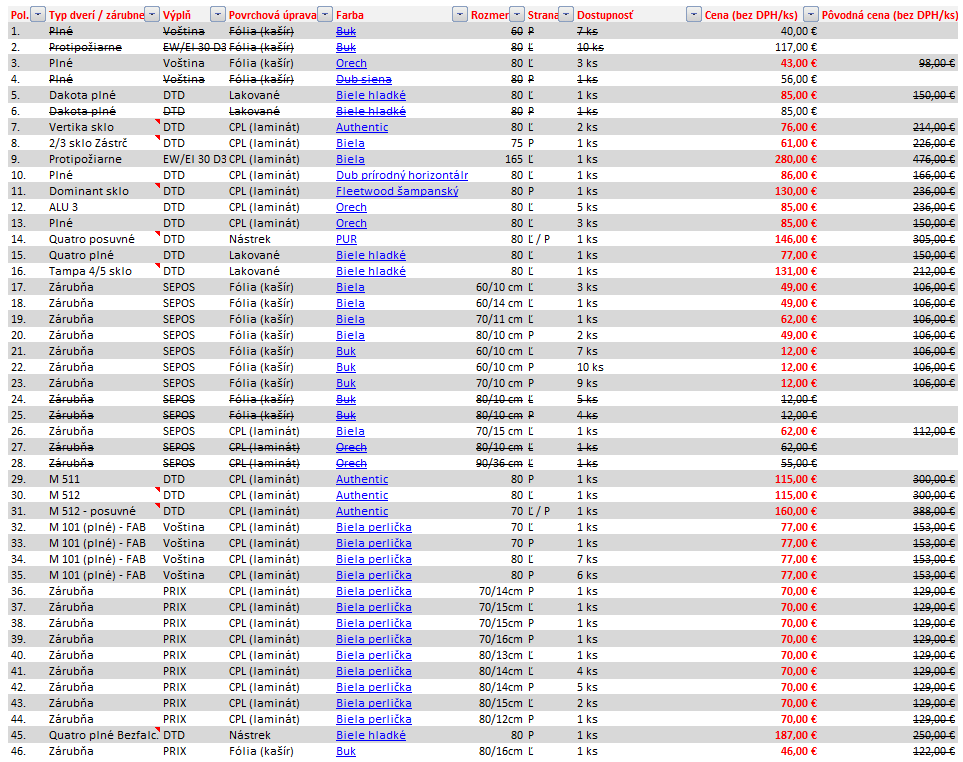Select the 98,00 € original price cell
963x762 pixels.
click(x=936, y=63)
